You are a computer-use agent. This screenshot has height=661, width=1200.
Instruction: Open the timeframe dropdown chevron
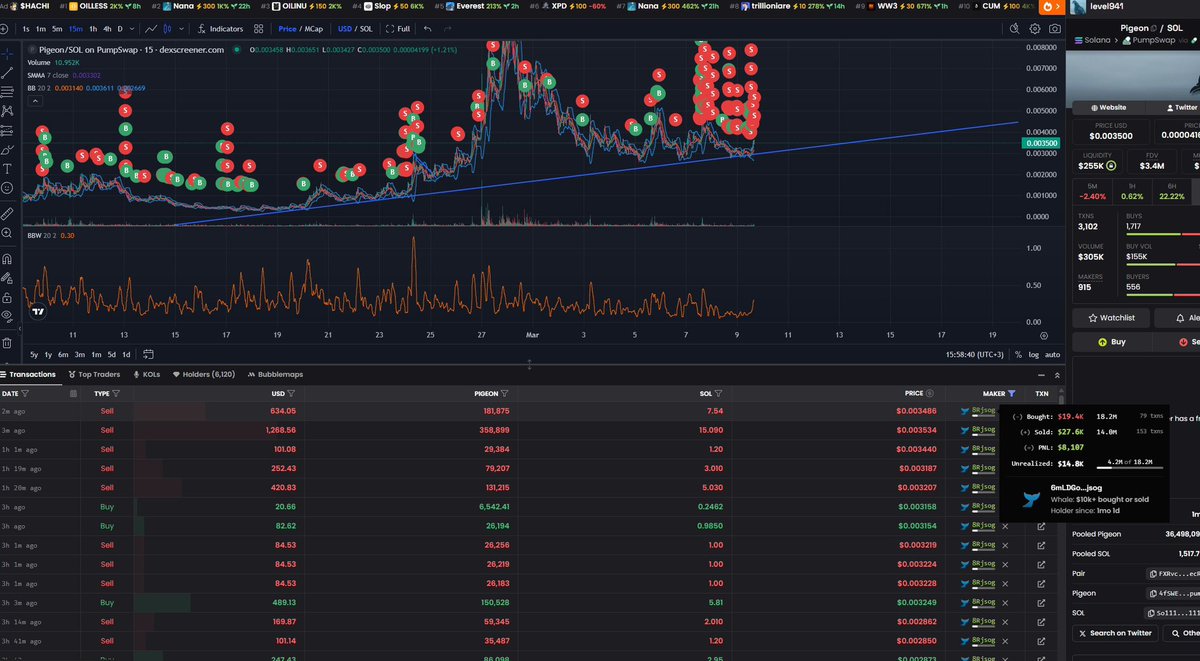tap(134, 29)
